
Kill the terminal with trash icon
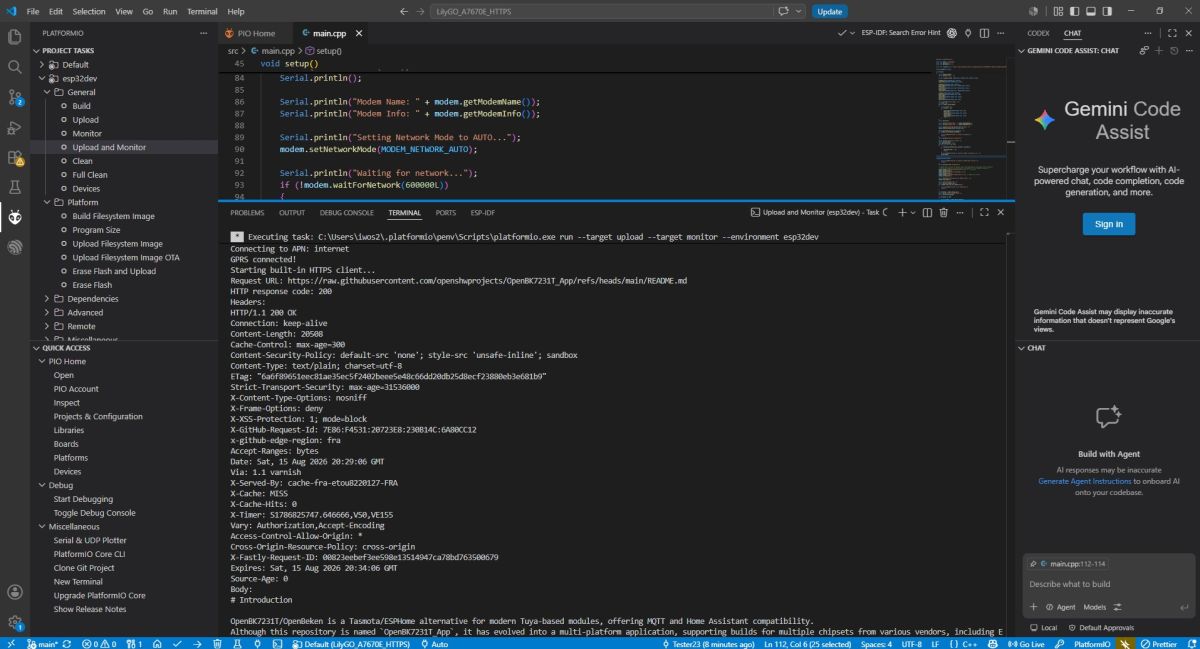point(945,212)
